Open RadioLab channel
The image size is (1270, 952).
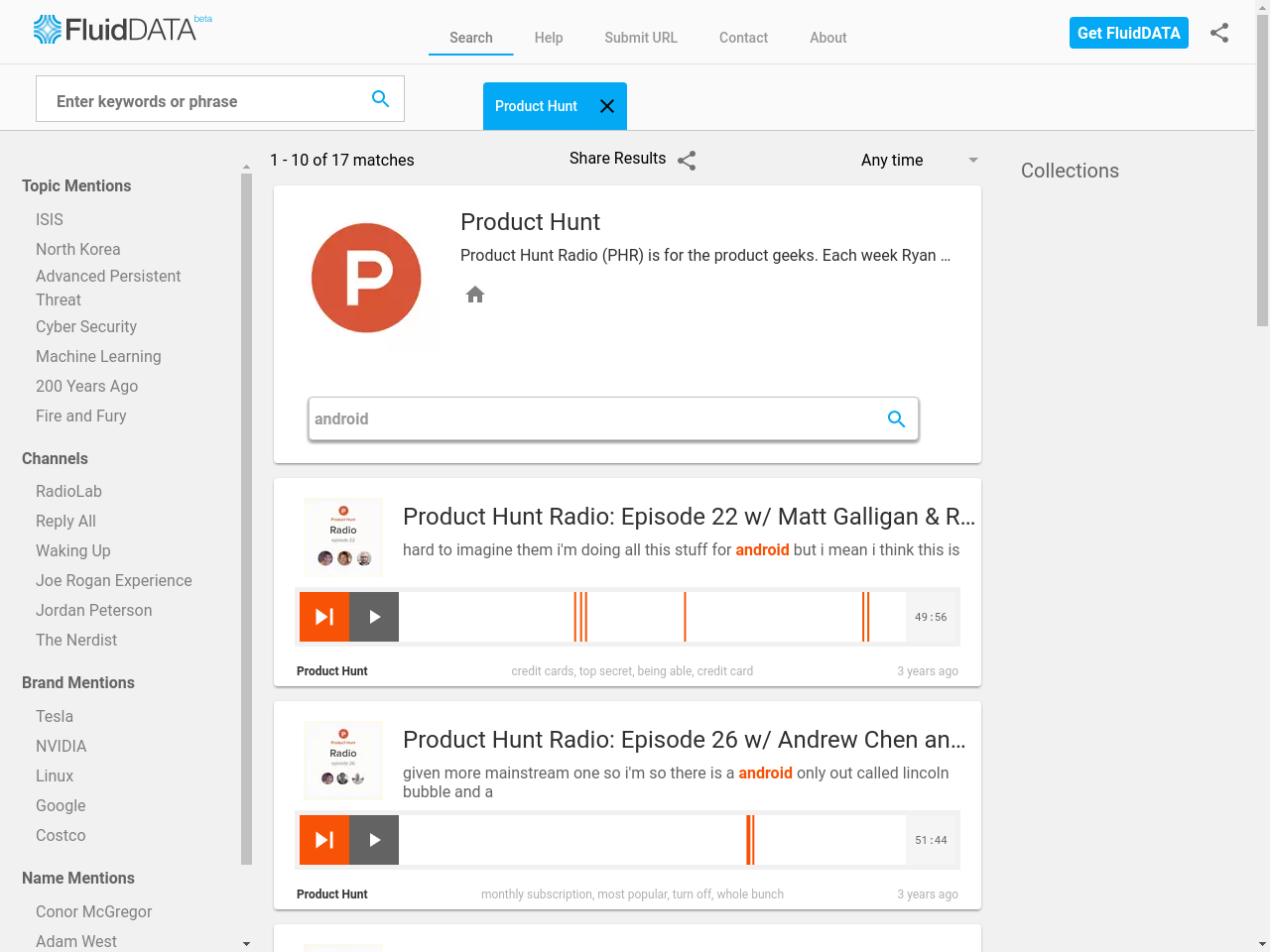click(x=69, y=492)
